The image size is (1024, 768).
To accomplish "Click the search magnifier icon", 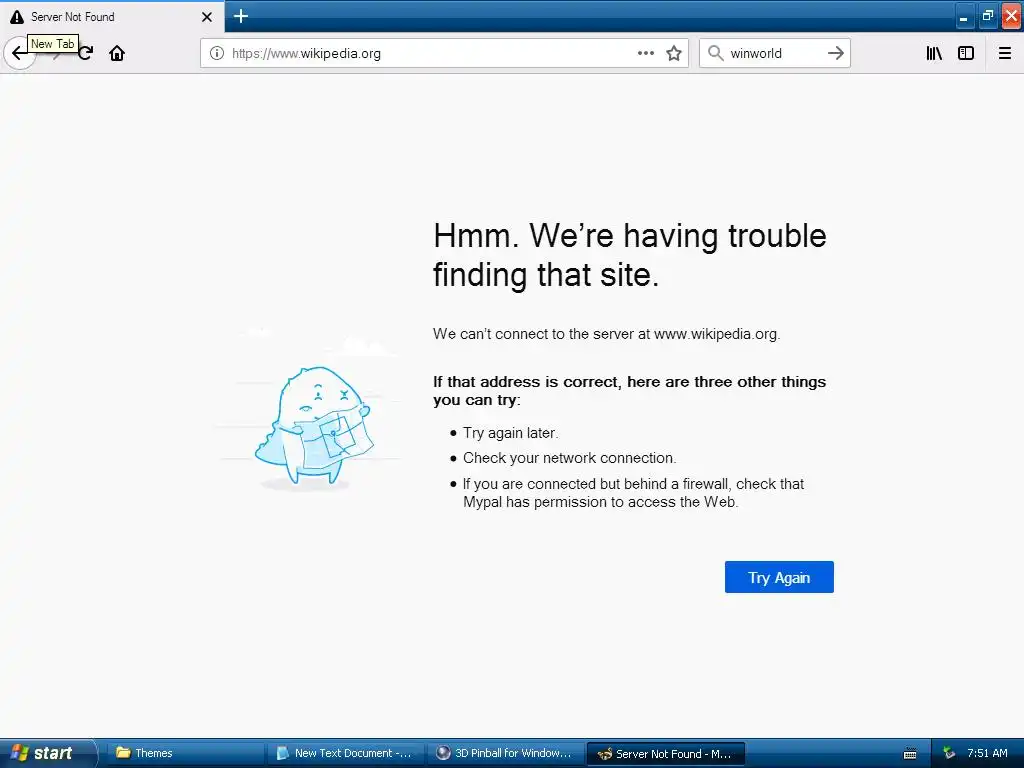I will 716,53.
